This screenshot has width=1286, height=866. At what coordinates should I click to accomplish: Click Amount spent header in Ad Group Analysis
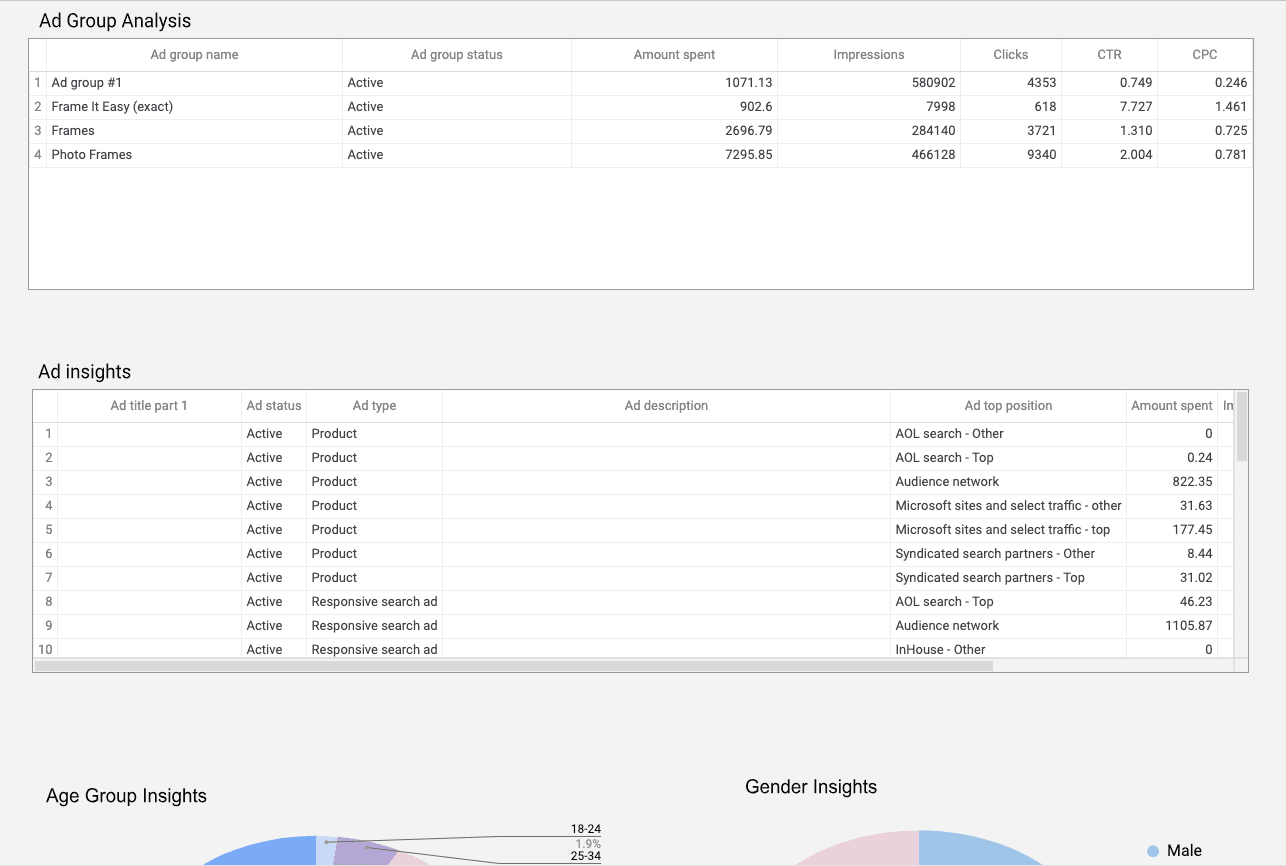coord(674,55)
